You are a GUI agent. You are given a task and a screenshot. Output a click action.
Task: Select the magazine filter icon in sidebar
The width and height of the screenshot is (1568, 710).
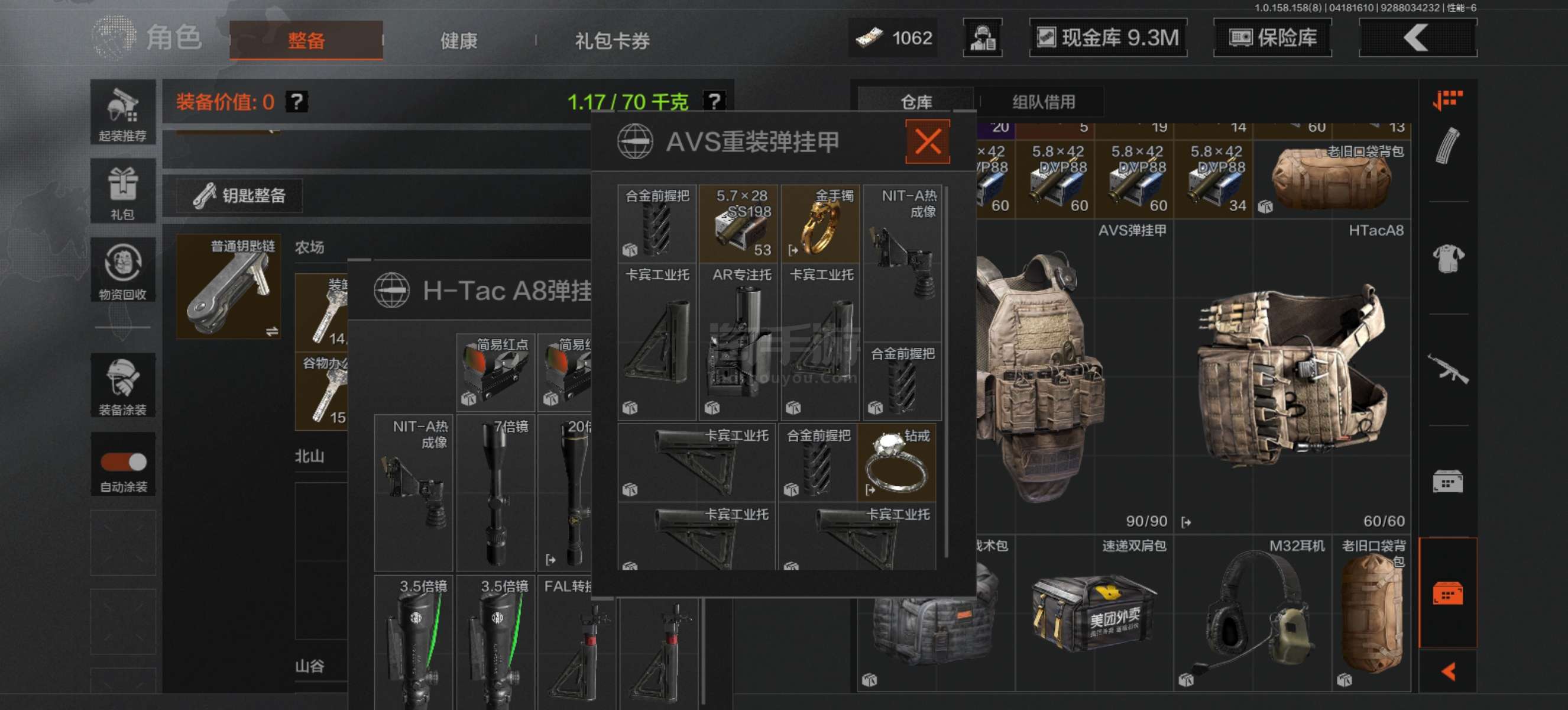[1448, 146]
